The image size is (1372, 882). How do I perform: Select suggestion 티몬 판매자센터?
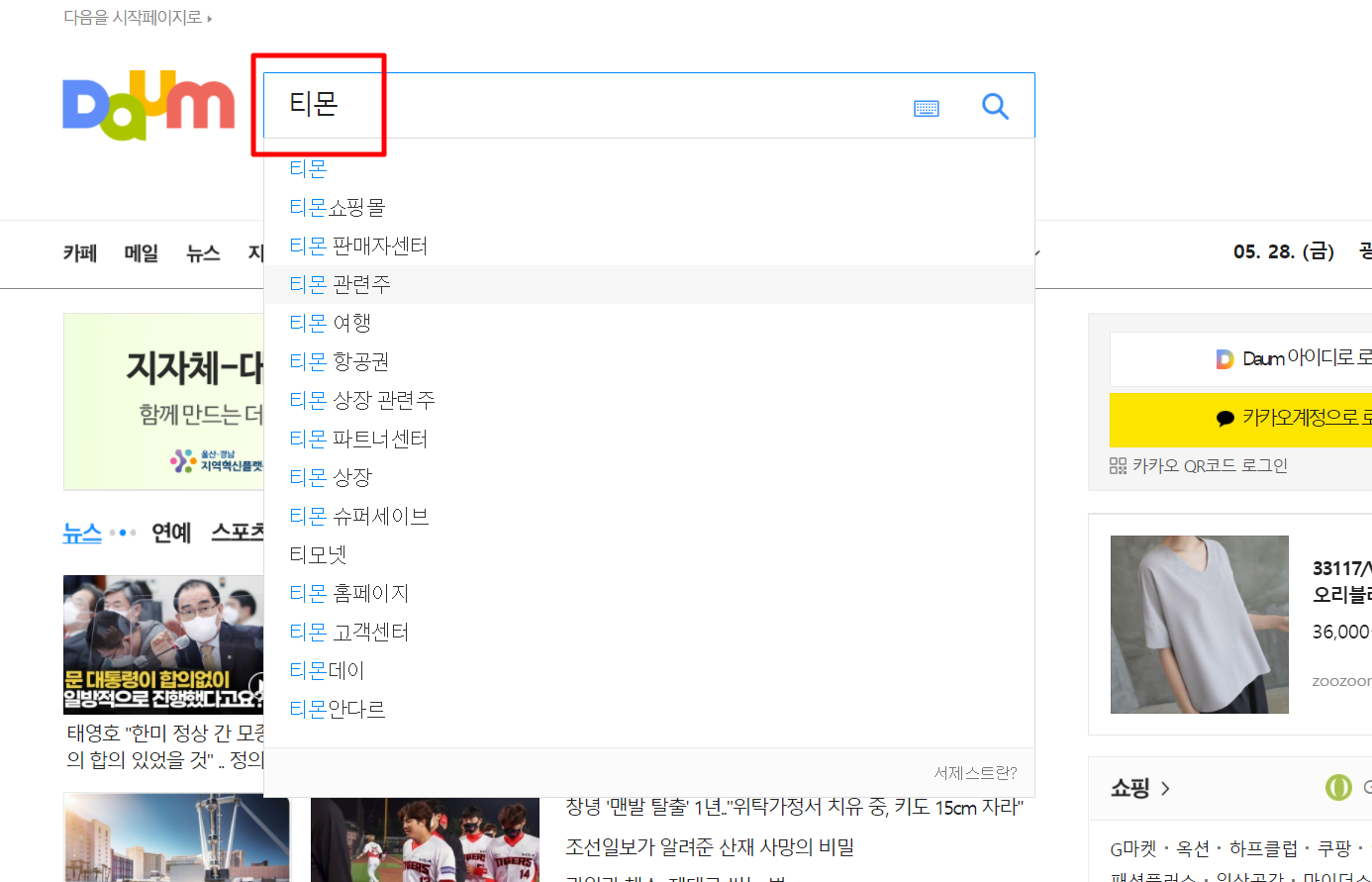pyautogui.click(x=648, y=246)
